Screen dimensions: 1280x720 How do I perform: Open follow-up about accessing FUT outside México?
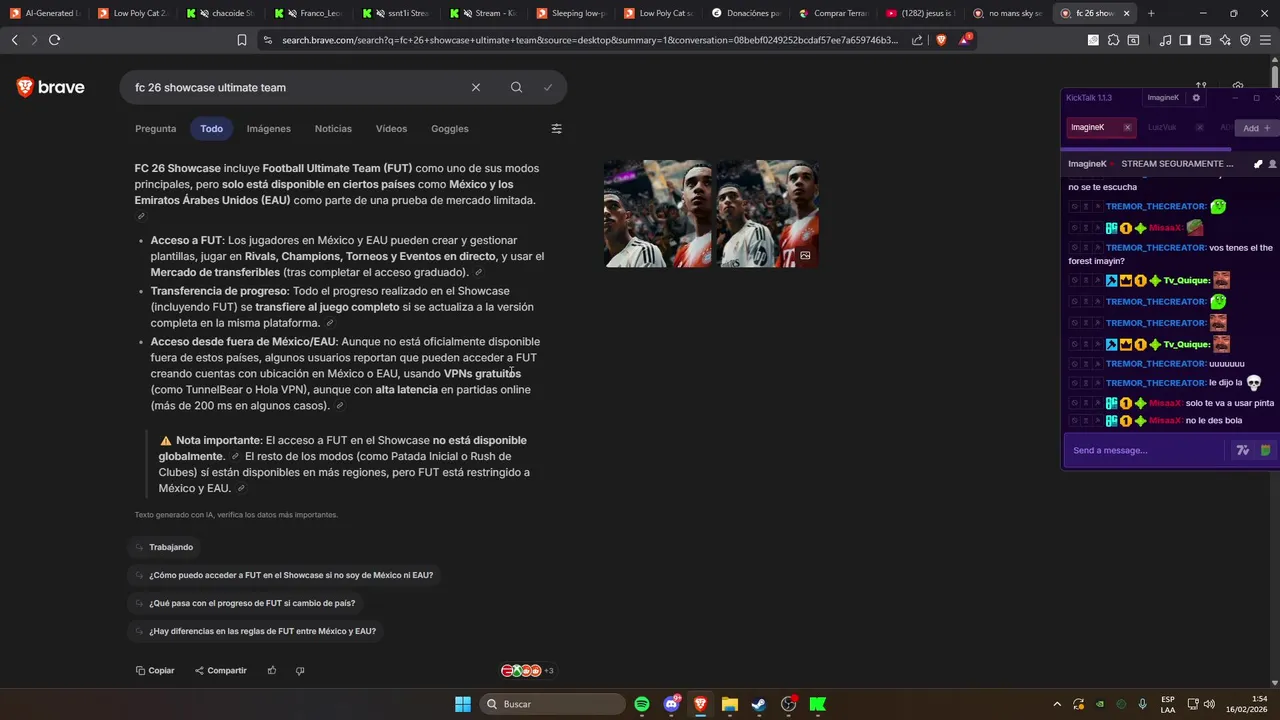click(282, 576)
